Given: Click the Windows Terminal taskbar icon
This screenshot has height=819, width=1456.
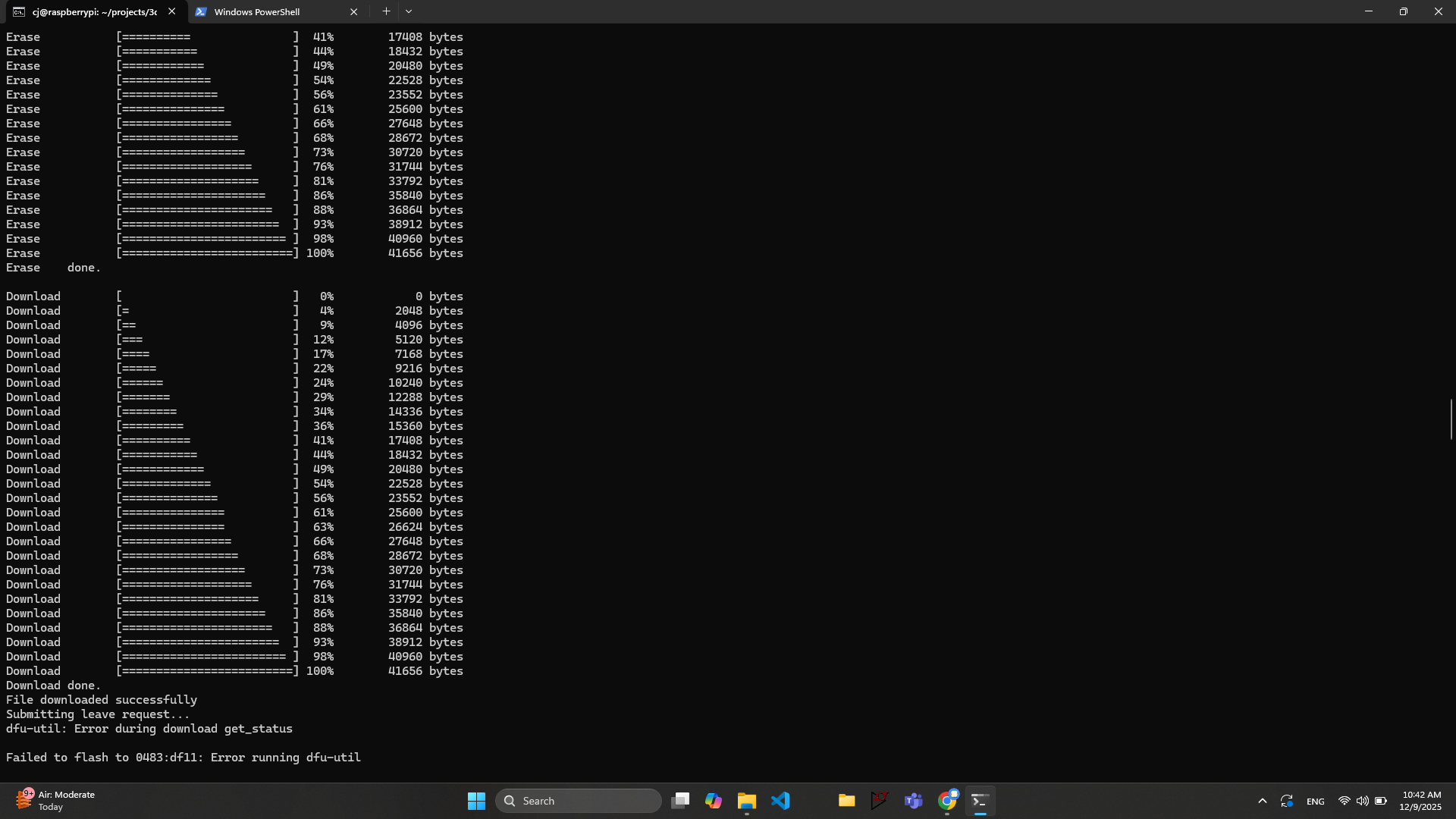Looking at the screenshot, I should (x=980, y=800).
